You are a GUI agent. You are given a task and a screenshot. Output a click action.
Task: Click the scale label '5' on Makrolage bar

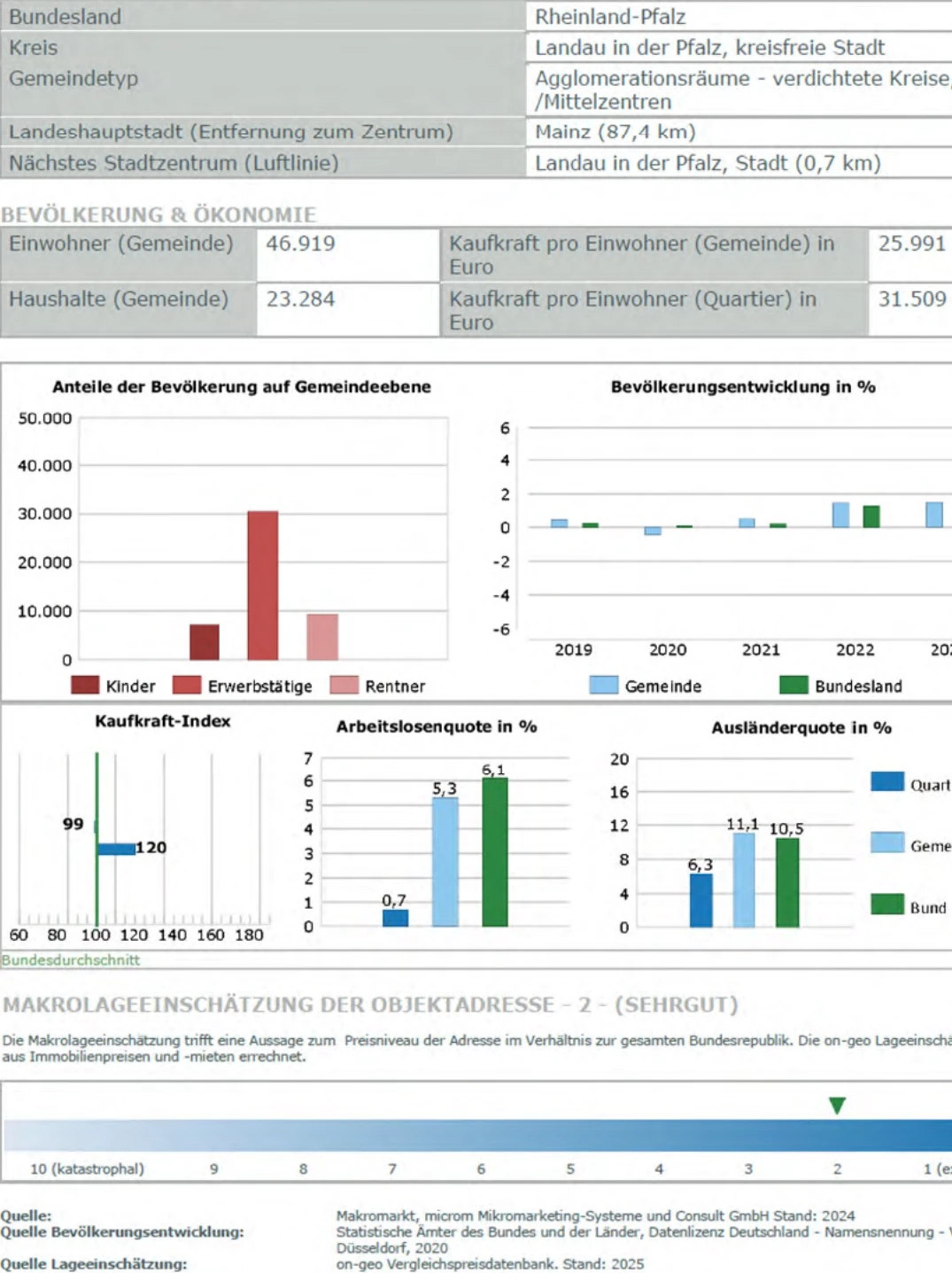pyautogui.click(x=570, y=1169)
